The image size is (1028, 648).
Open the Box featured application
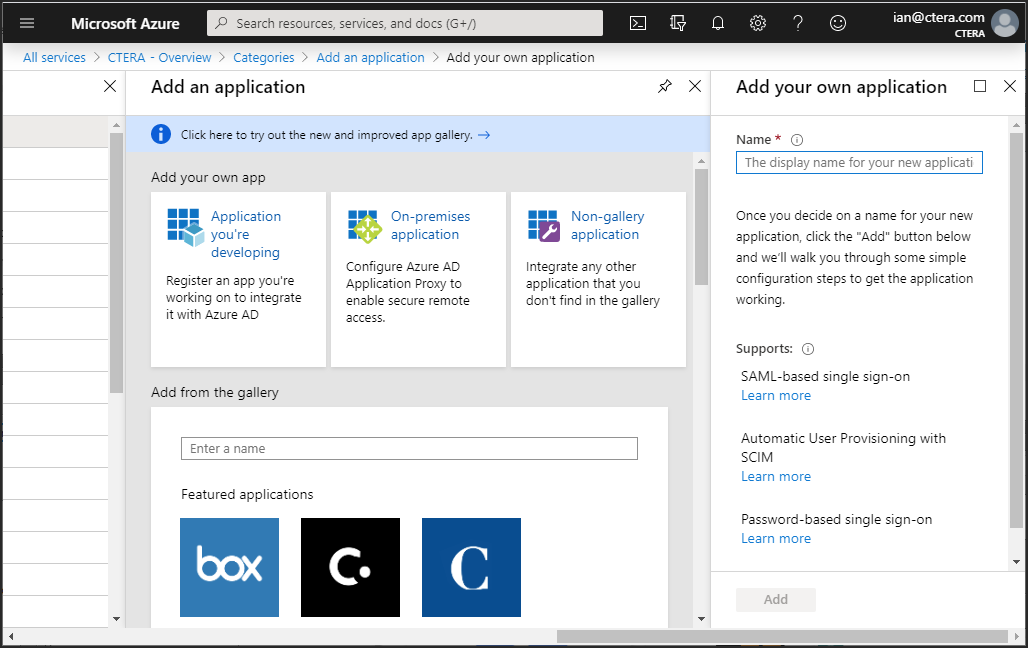(x=229, y=567)
